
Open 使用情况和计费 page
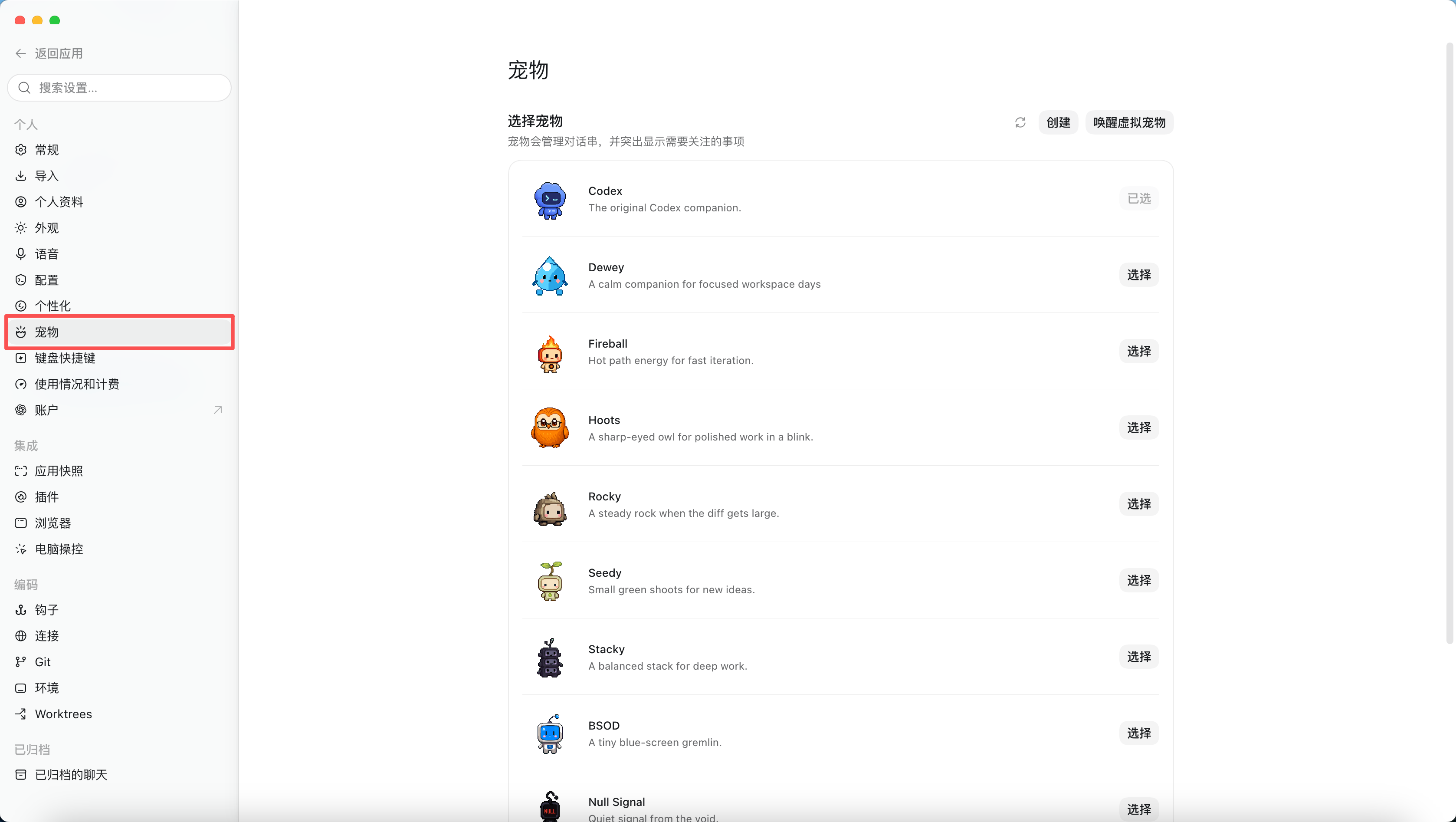coord(119,384)
